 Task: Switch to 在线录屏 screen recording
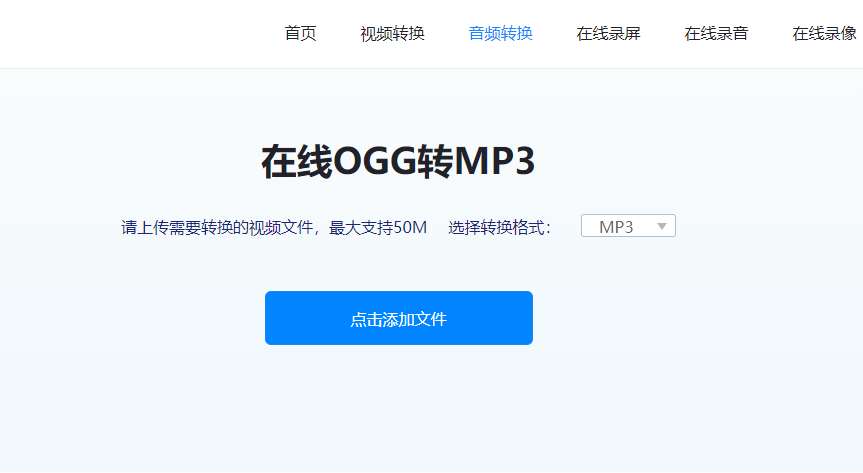click(x=608, y=33)
